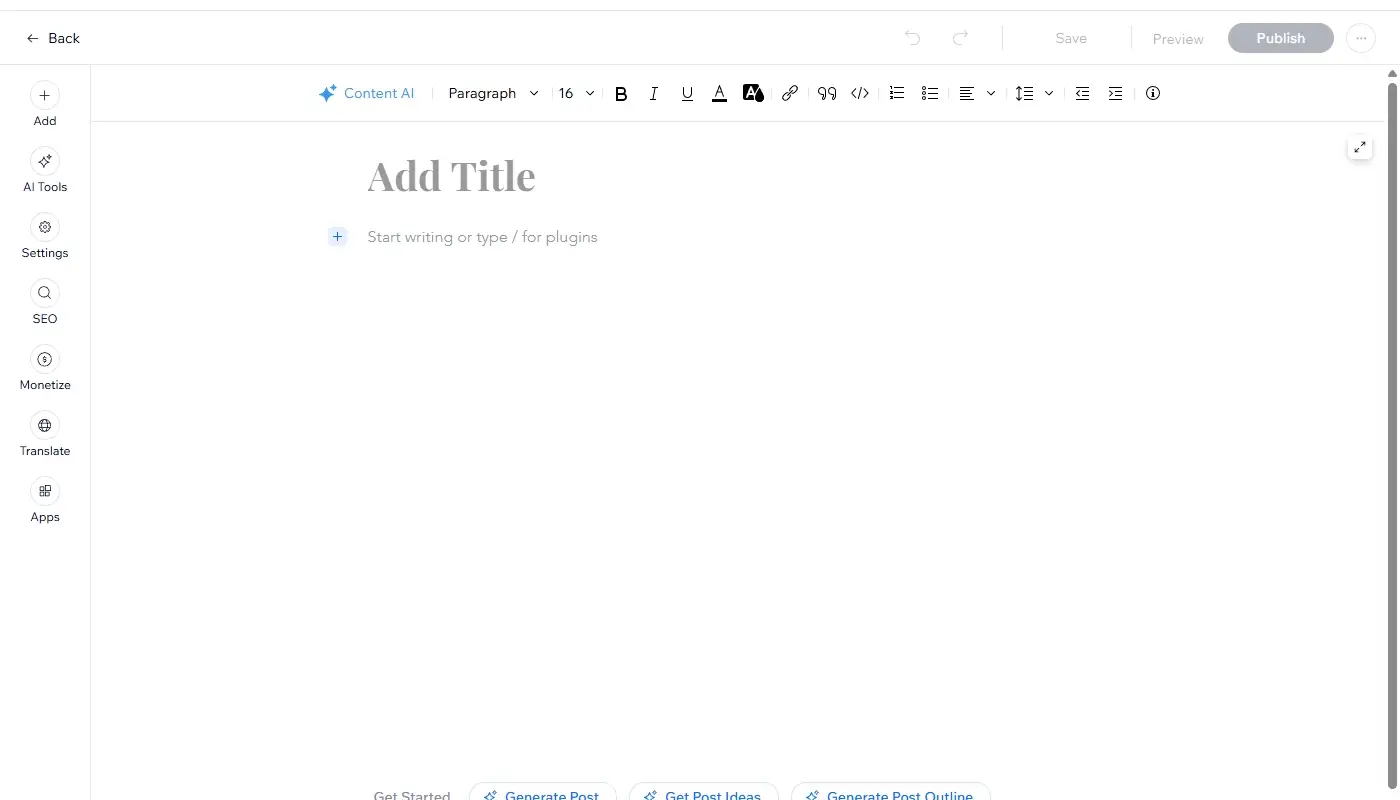Screen dimensions: 1400x800
Task: Open the text highlight color picker
Action: click(x=753, y=93)
